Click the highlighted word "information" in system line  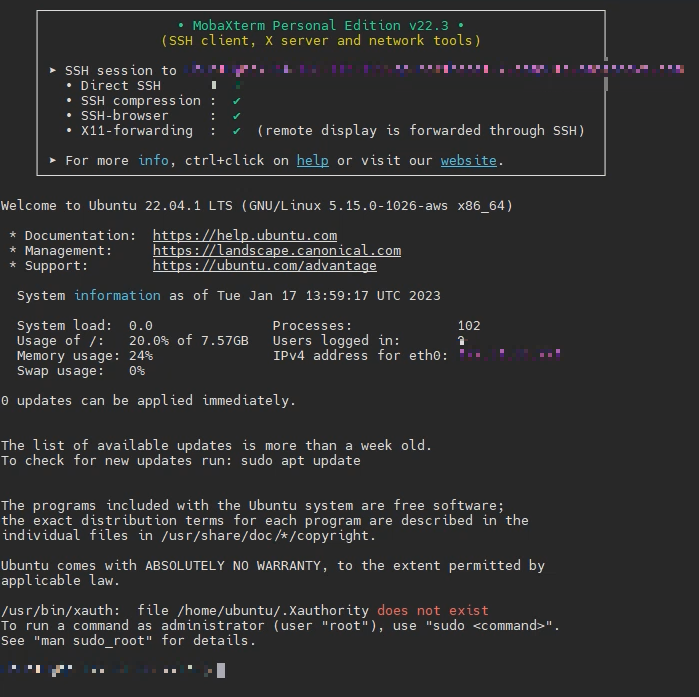pyautogui.click(x=117, y=295)
